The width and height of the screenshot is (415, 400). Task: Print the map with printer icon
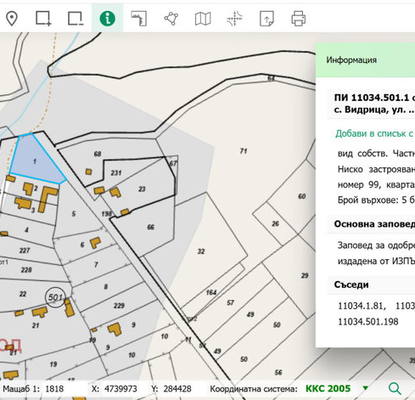tap(298, 18)
